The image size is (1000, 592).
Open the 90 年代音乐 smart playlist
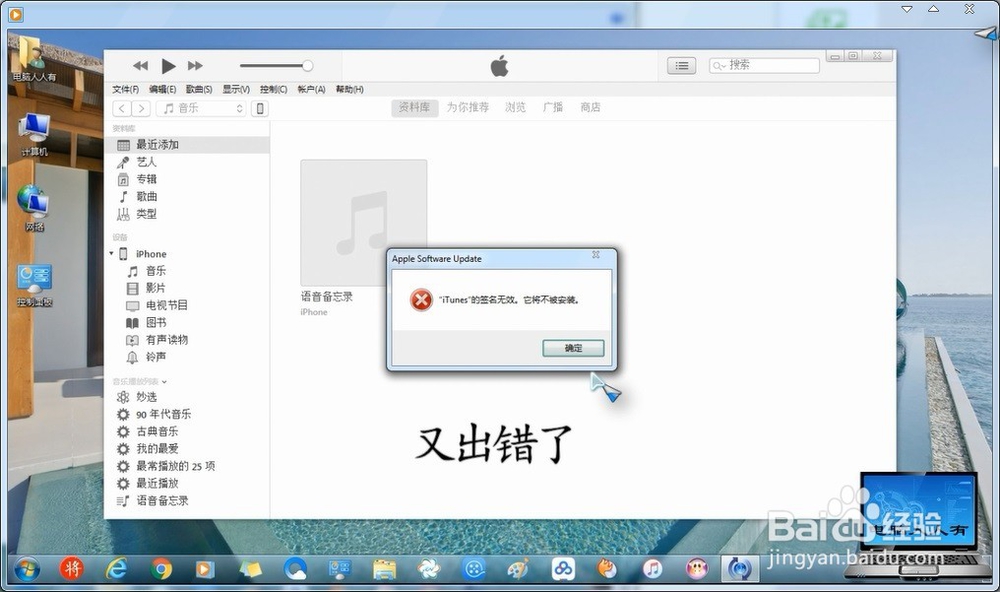click(163, 414)
